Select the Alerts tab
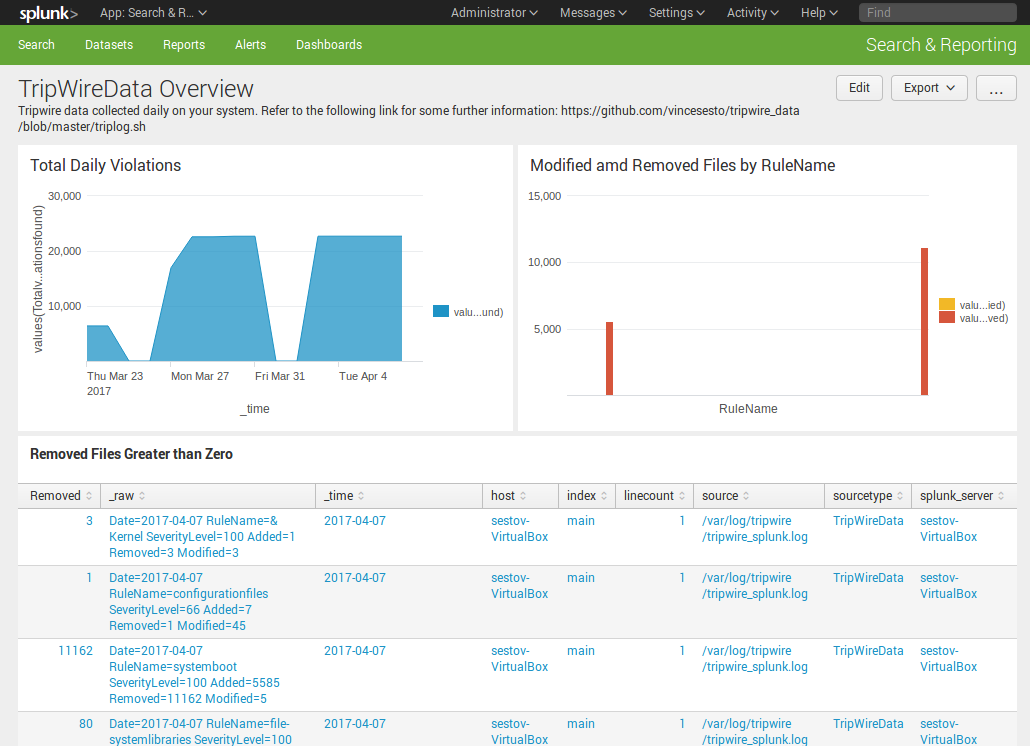Screen dimensions: 1030x746 [250, 44]
